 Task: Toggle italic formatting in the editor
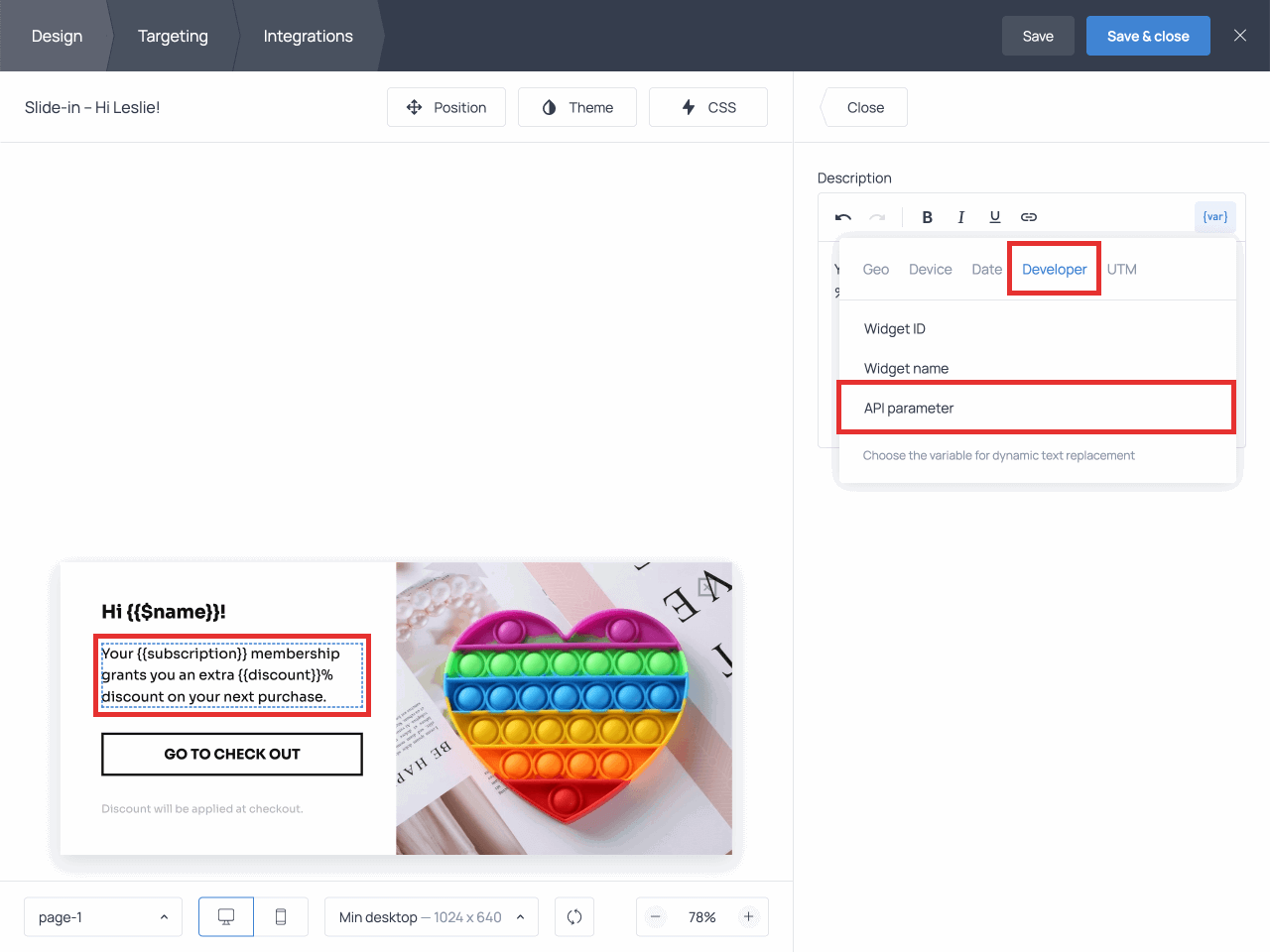(x=960, y=217)
